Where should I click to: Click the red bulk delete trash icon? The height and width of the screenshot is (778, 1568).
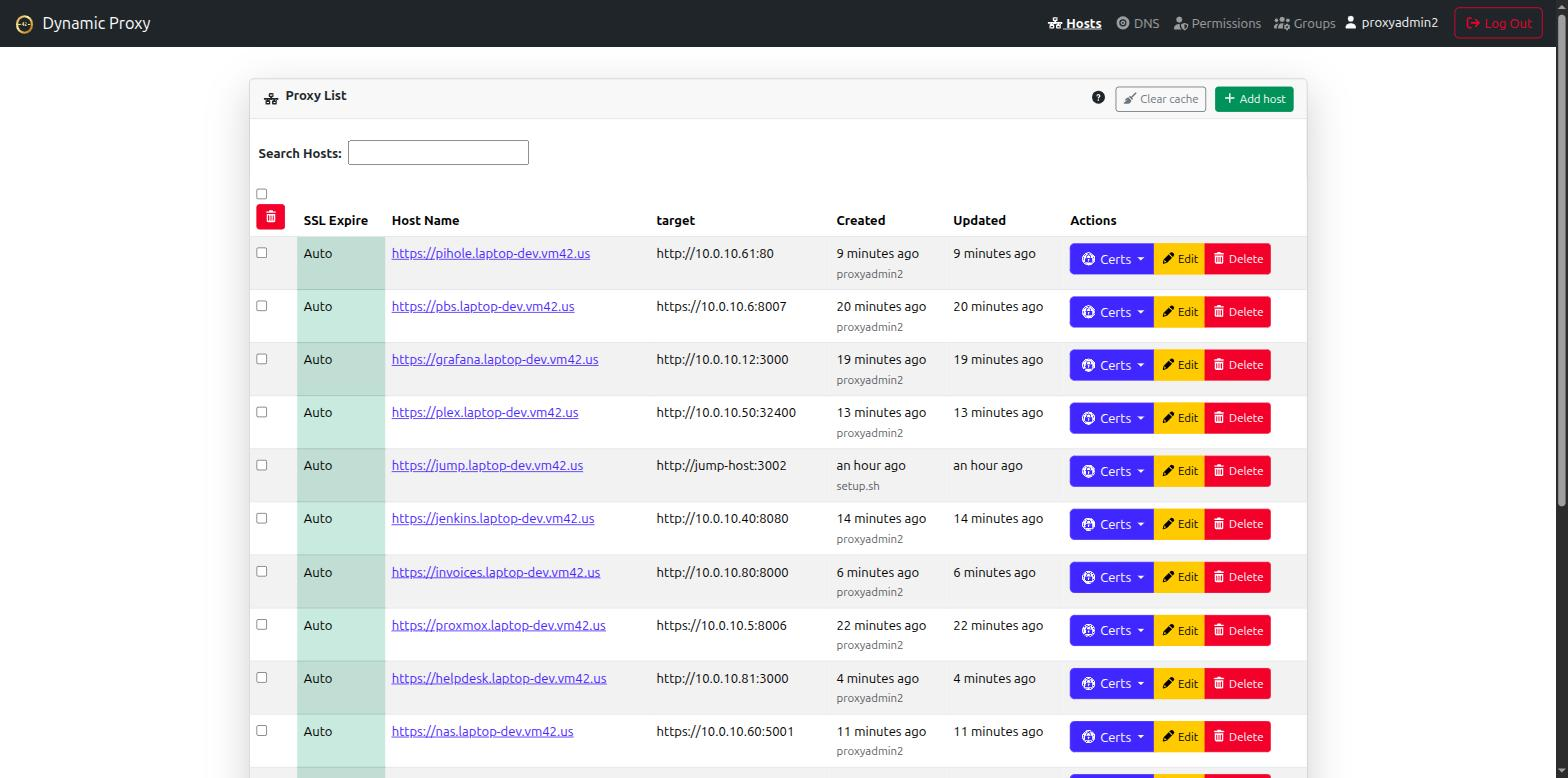coord(270,217)
